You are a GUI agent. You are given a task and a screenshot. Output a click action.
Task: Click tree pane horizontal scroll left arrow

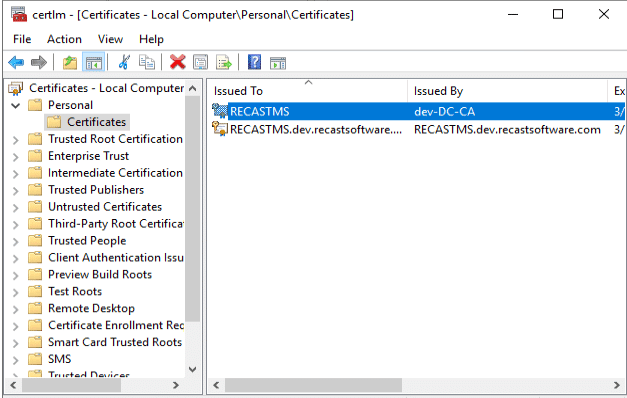pyautogui.click(x=13, y=385)
